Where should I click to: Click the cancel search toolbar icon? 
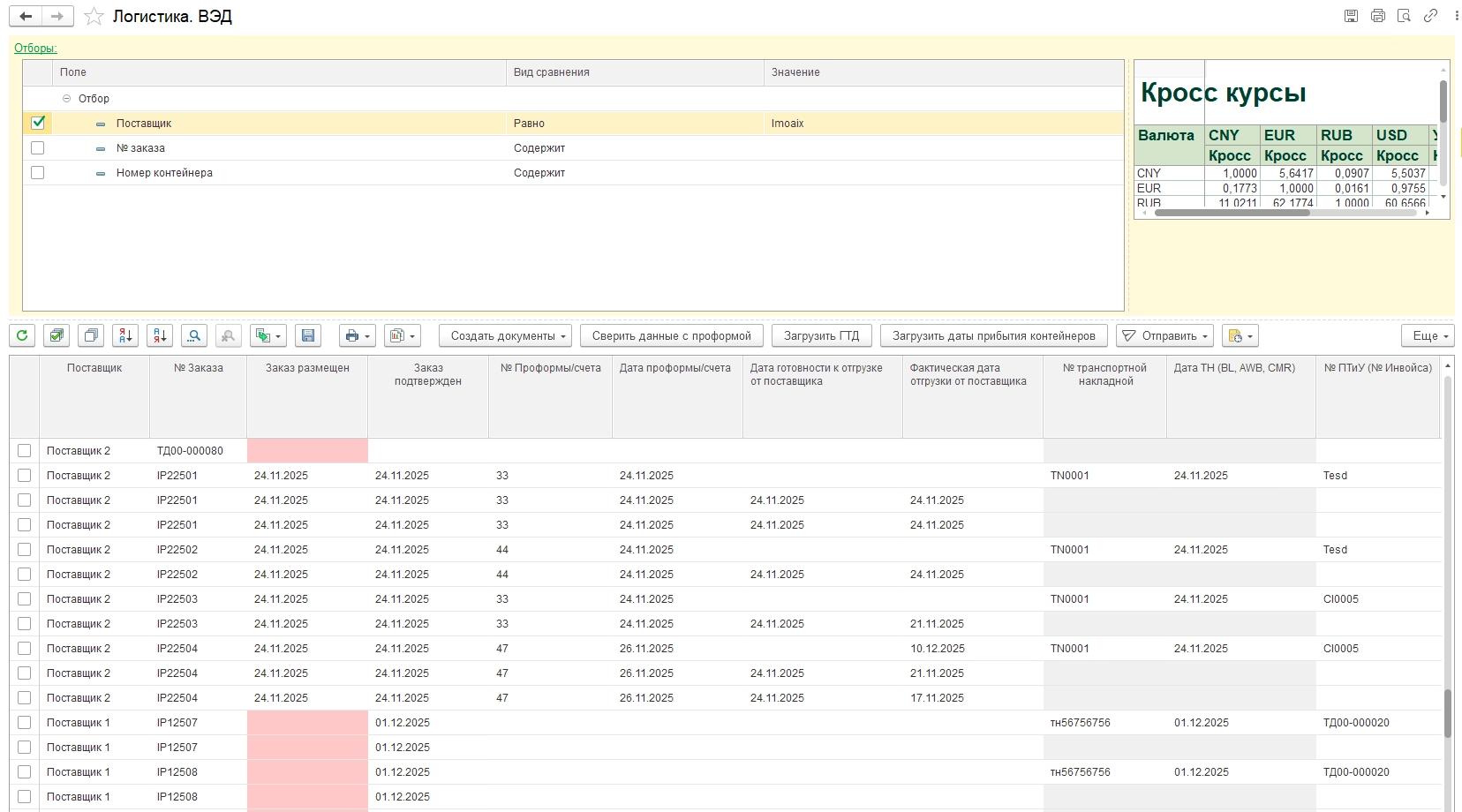point(229,335)
